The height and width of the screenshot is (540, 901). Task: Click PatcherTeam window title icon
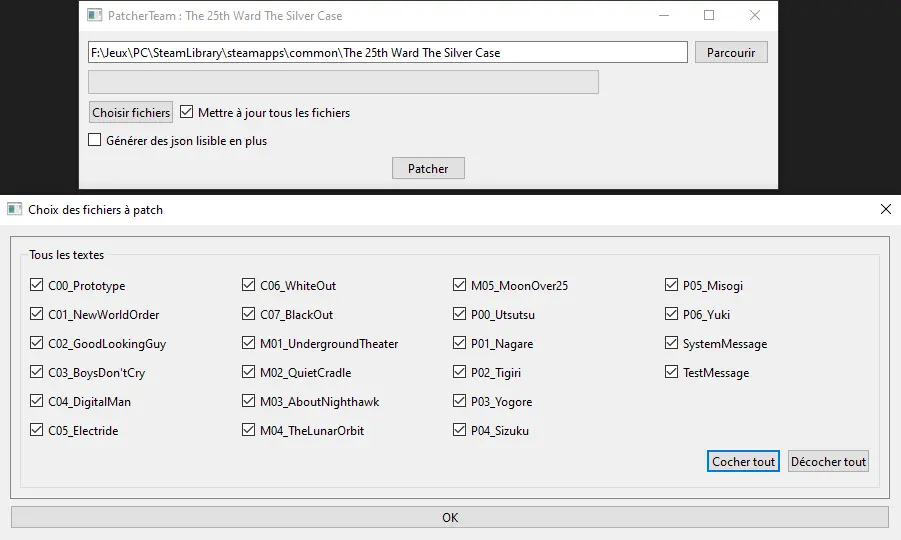coord(94,15)
